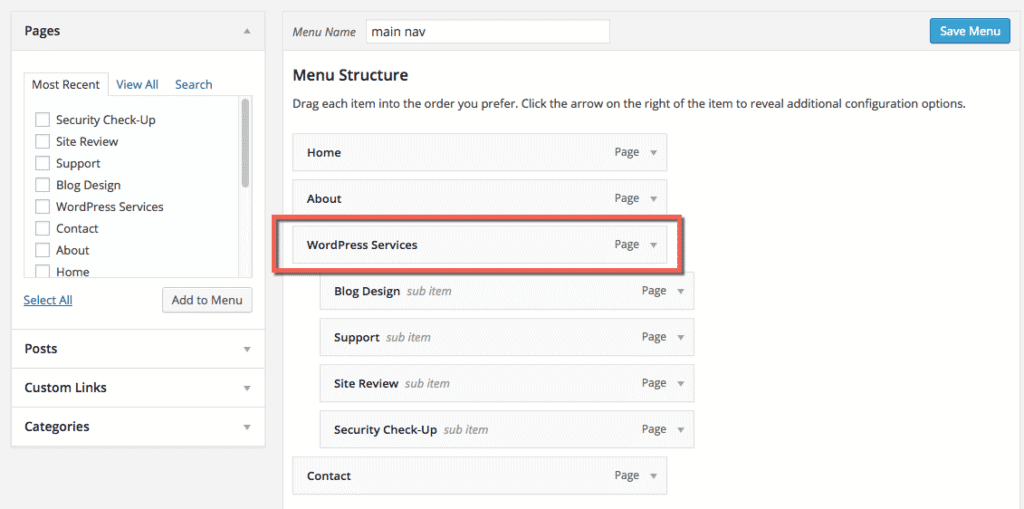
Task: Click the Menu Name input field
Action: pos(488,31)
